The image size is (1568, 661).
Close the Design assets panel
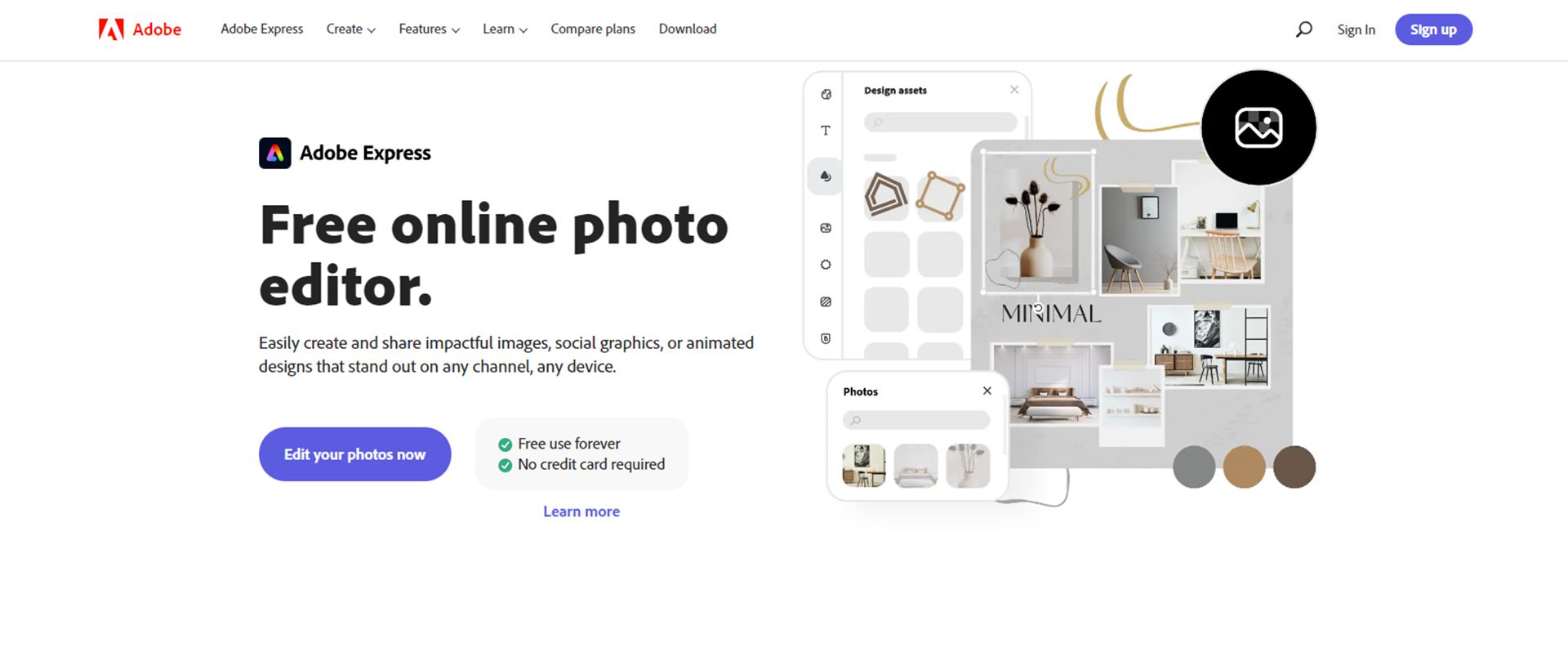(x=1014, y=90)
